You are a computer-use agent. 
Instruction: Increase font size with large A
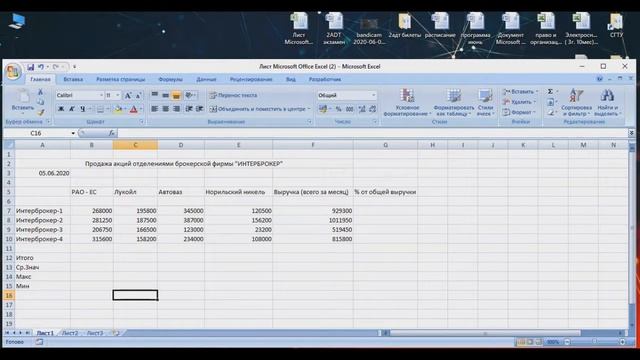[x=128, y=96]
